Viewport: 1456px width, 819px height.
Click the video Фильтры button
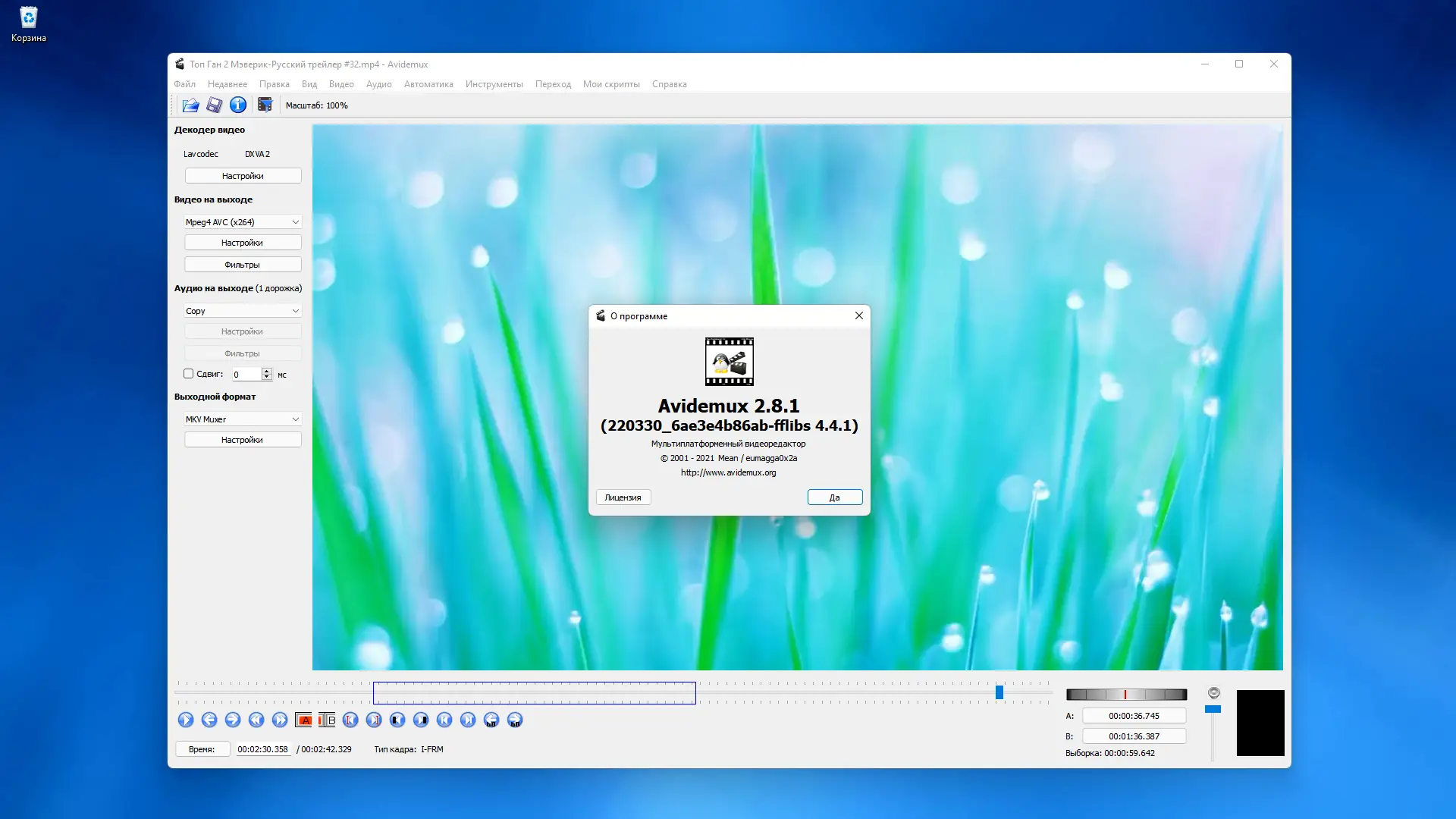click(x=243, y=265)
